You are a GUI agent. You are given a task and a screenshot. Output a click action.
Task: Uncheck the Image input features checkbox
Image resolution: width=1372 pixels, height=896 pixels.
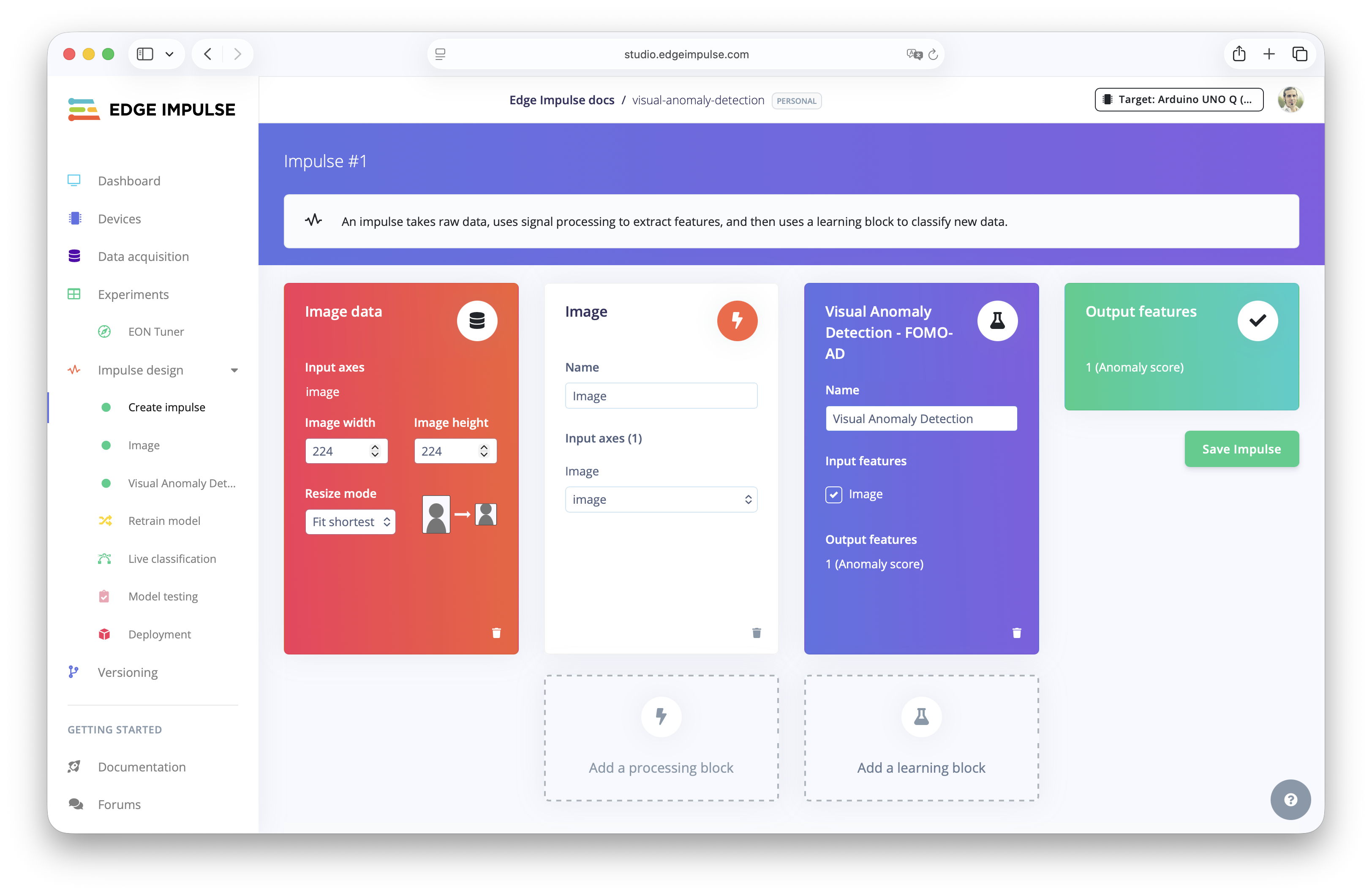tap(833, 494)
